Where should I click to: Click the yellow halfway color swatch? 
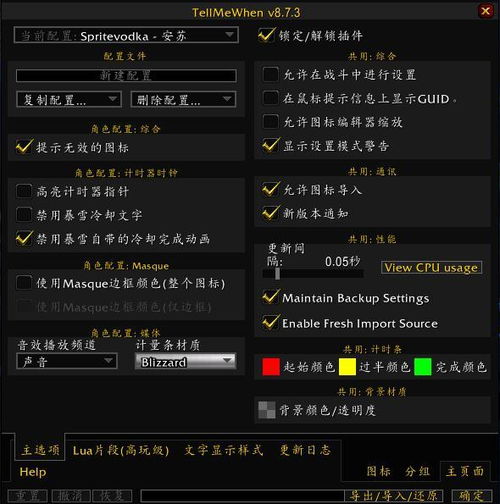click(x=347, y=367)
